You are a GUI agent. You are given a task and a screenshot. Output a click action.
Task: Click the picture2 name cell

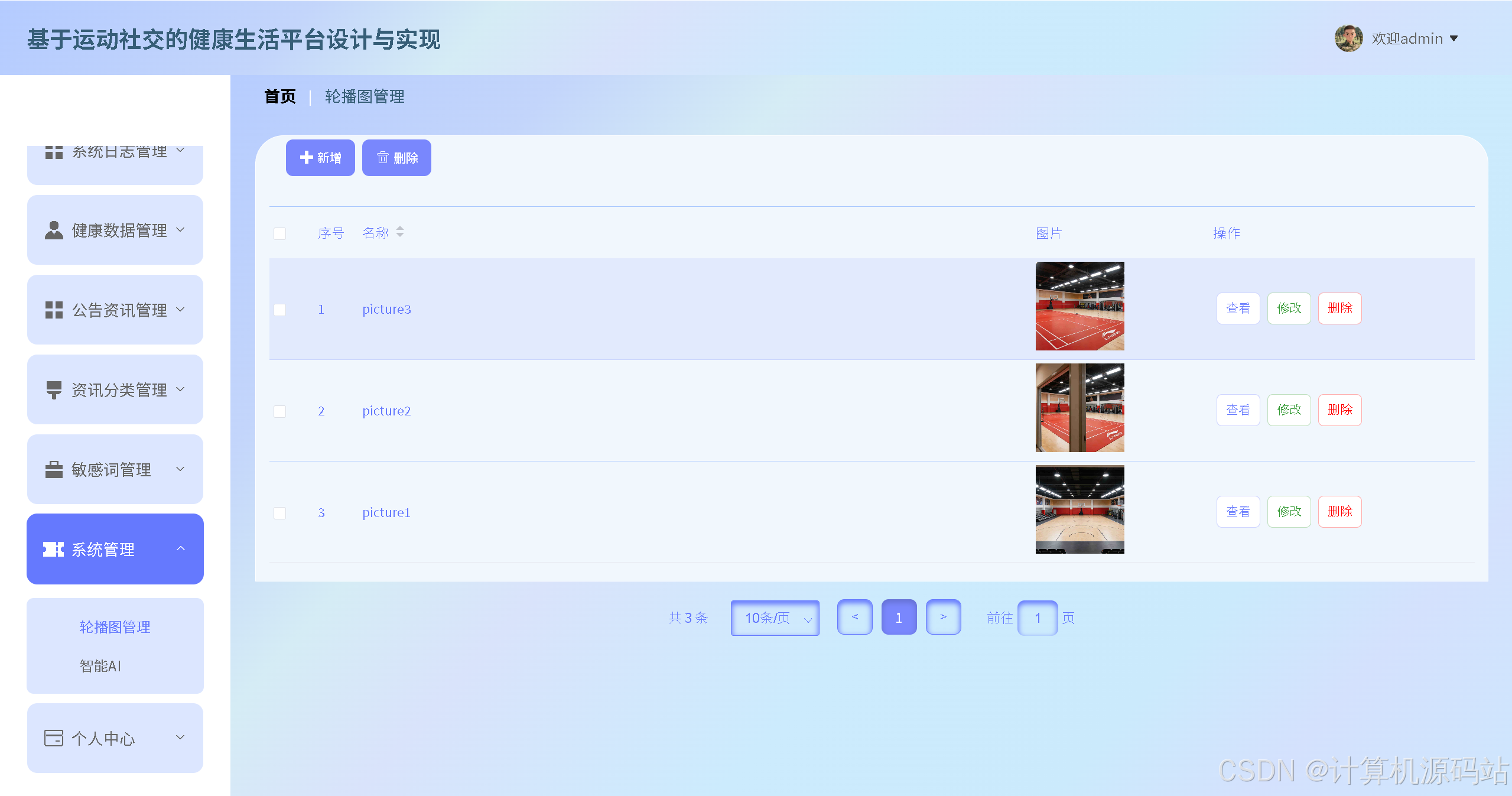[x=386, y=411]
